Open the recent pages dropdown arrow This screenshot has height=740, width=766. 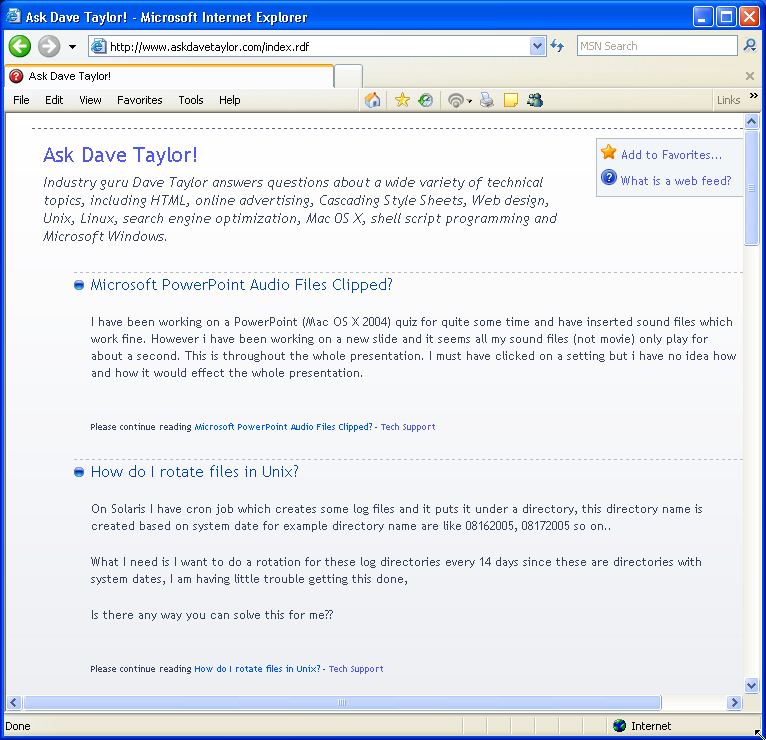click(x=72, y=47)
